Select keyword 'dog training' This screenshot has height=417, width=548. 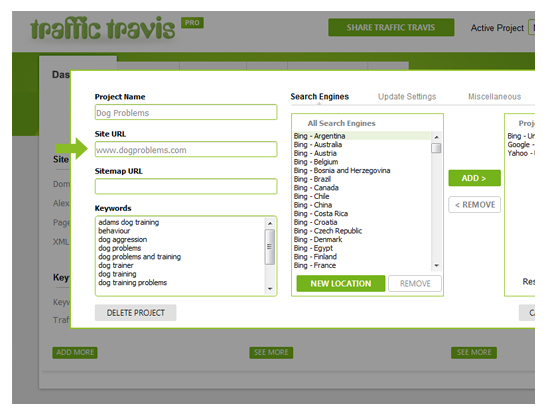click(x=117, y=274)
